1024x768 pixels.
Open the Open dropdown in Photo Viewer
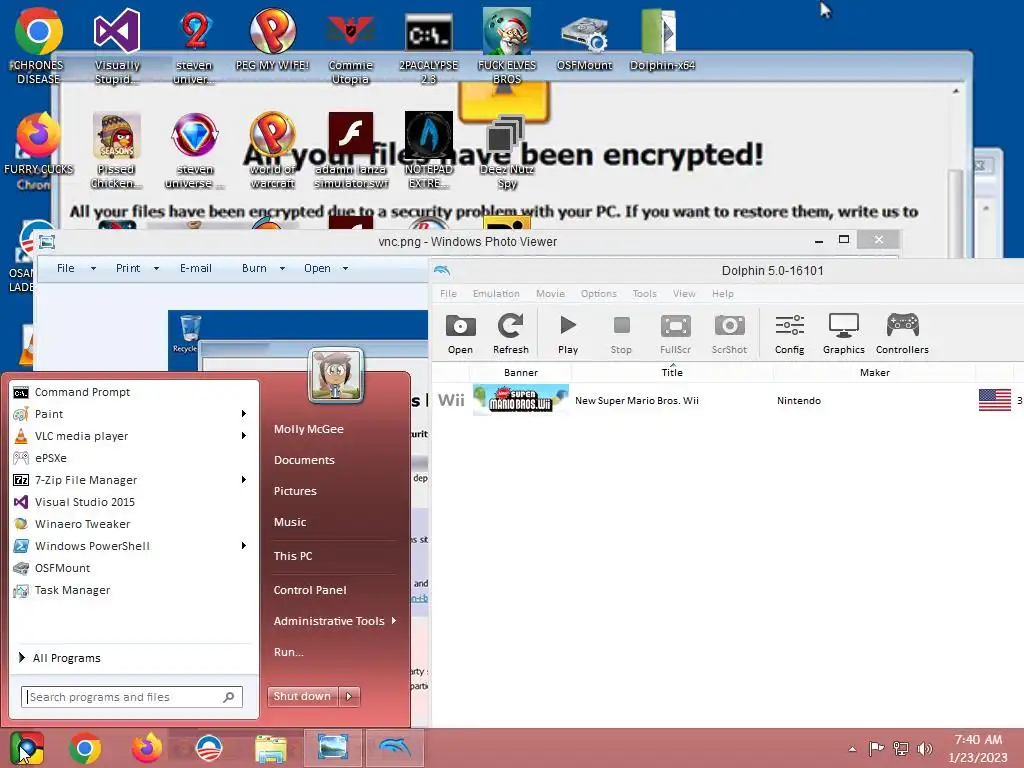point(326,268)
